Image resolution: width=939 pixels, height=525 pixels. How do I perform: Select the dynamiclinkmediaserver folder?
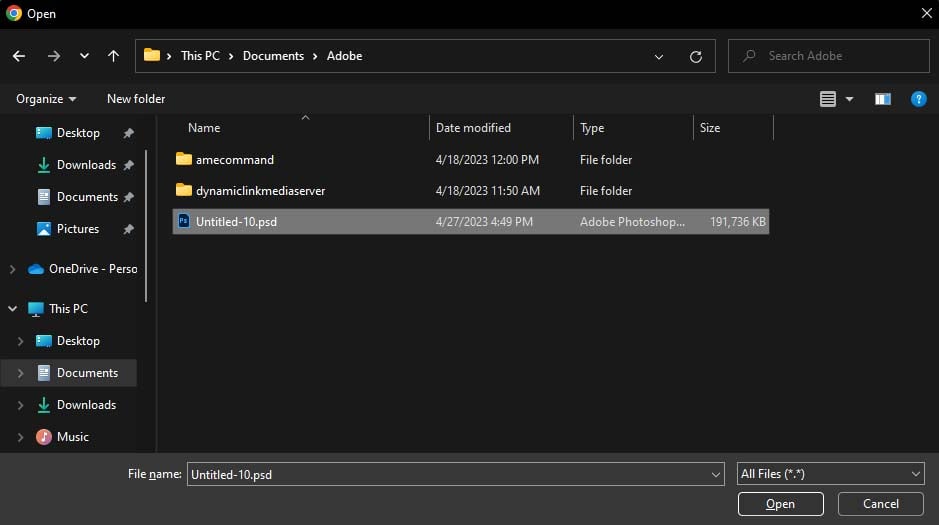pyautogui.click(x=260, y=191)
